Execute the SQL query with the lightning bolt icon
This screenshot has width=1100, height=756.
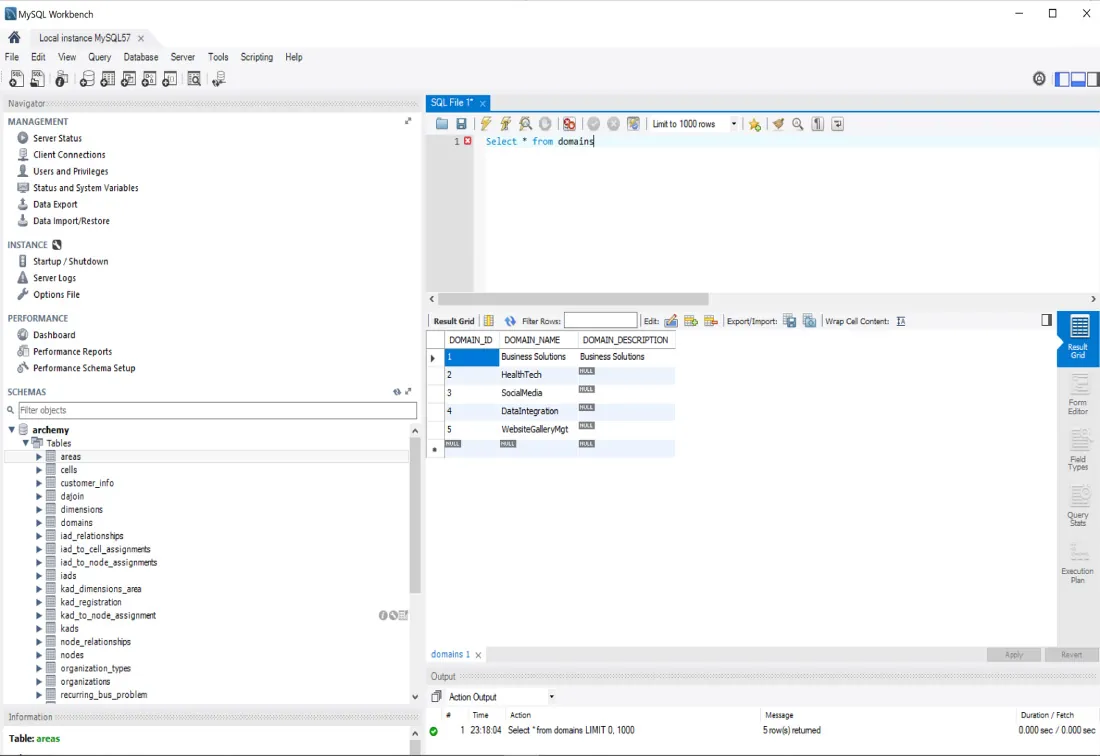tap(485, 123)
